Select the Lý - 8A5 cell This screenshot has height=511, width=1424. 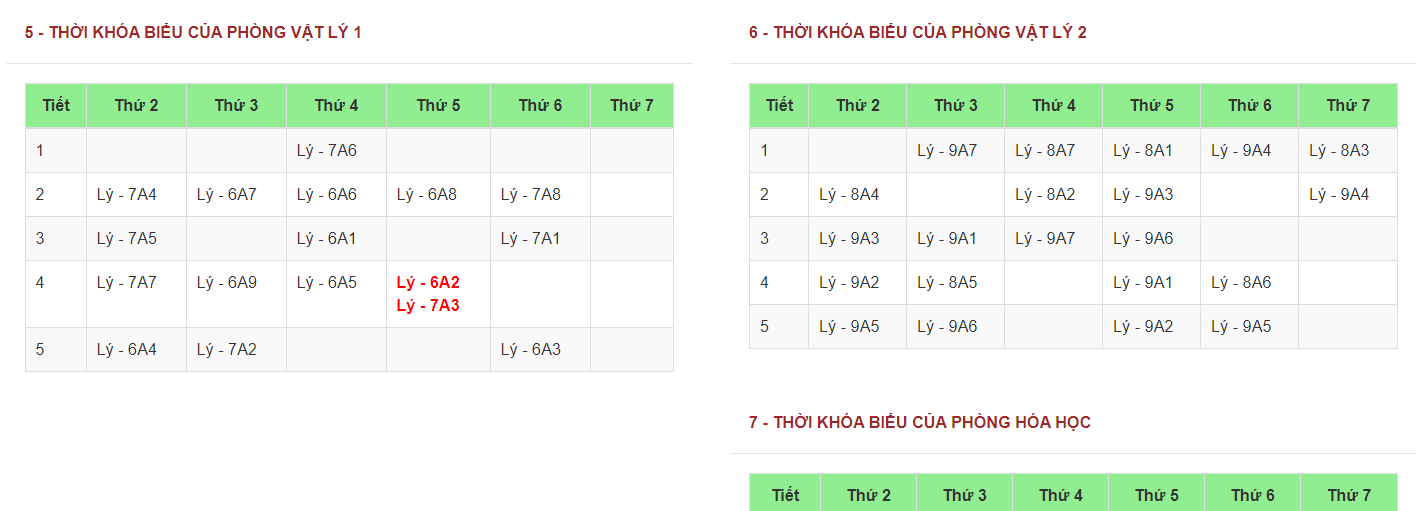pyautogui.click(x=947, y=283)
